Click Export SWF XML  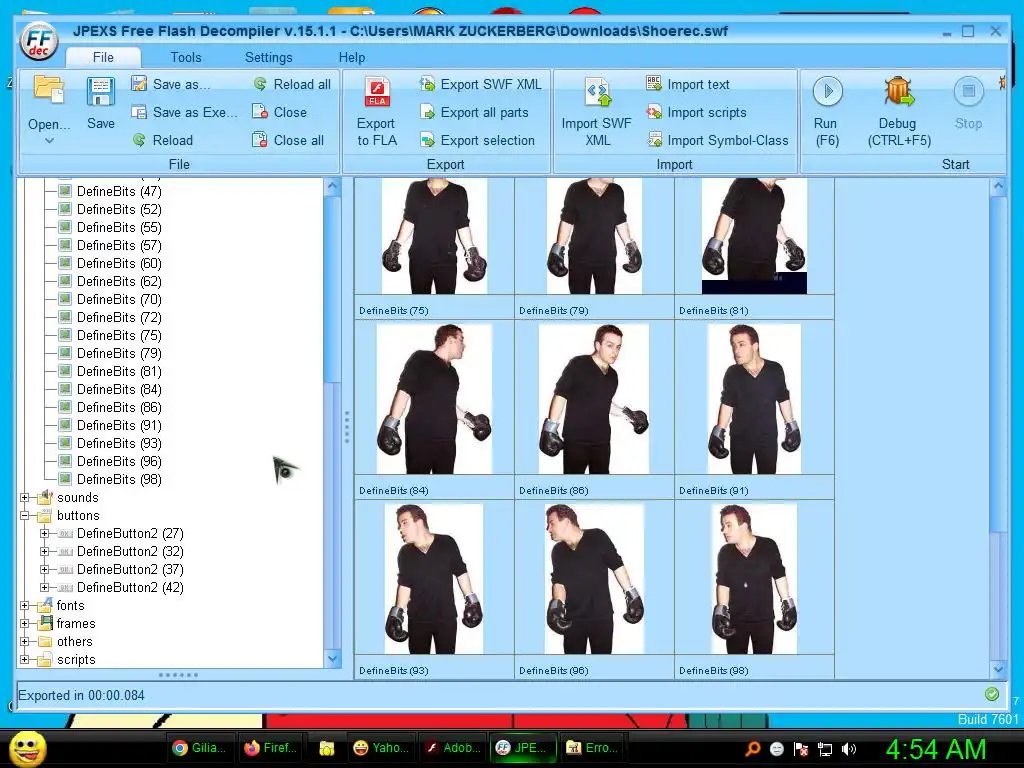click(x=481, y=84)
